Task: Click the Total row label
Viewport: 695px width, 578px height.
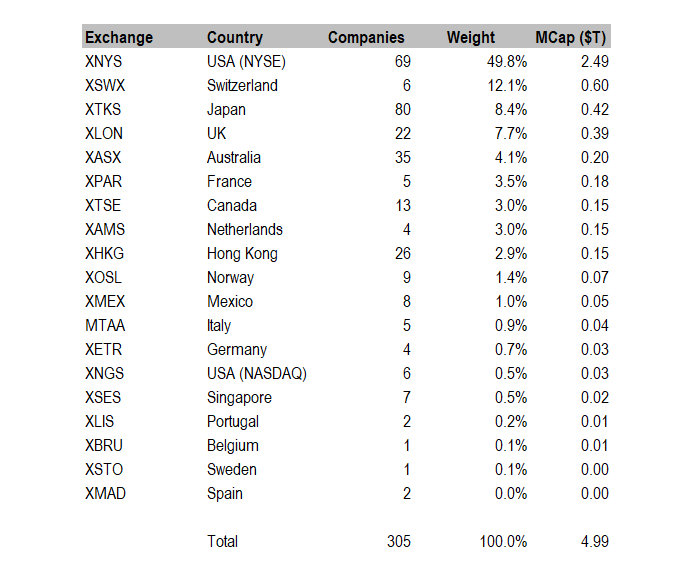Action: tap(222, 542)
